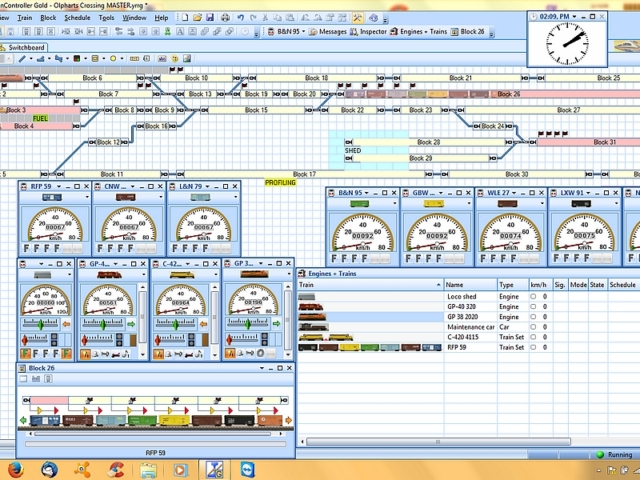
Task: Adjust green speed slider in GP-4 window
Action: coord(103,324)
